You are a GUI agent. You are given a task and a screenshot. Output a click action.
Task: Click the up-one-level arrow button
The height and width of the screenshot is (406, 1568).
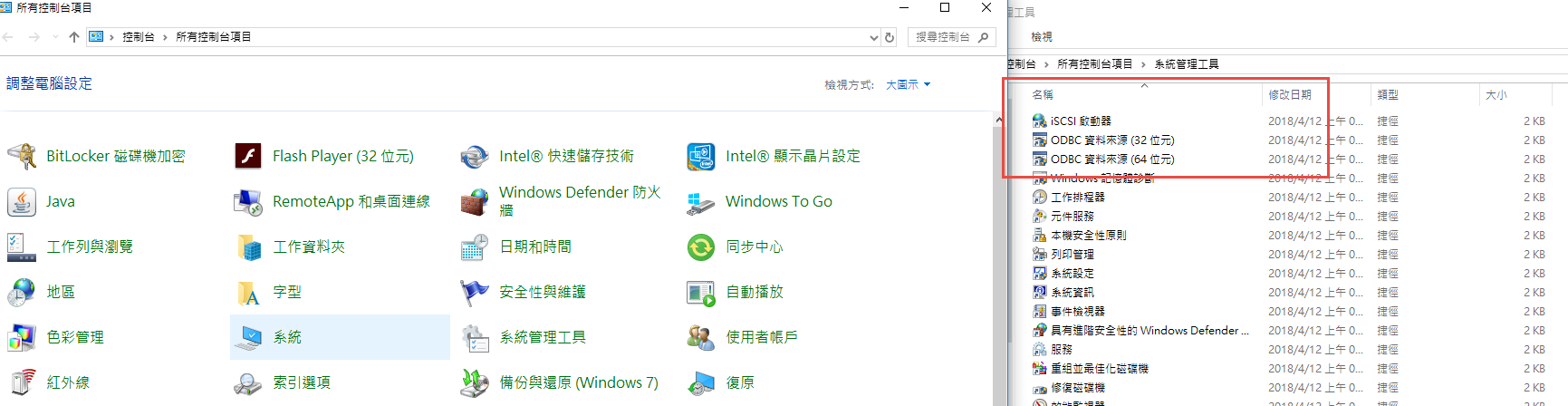pyautogui.click(x=74, y=37)
